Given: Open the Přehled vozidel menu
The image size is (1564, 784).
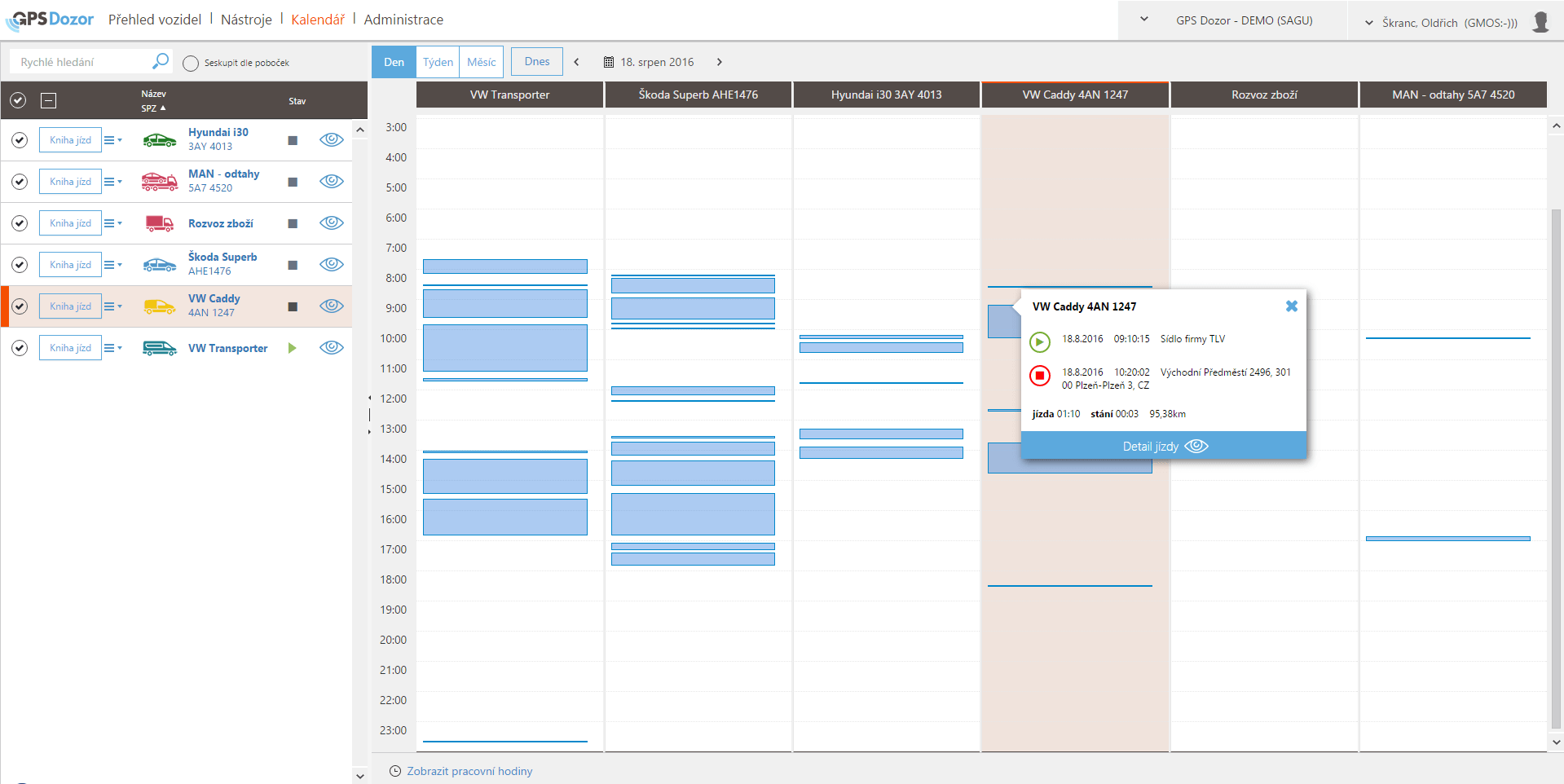Looking at the screenshot, I should coord(155,20).
